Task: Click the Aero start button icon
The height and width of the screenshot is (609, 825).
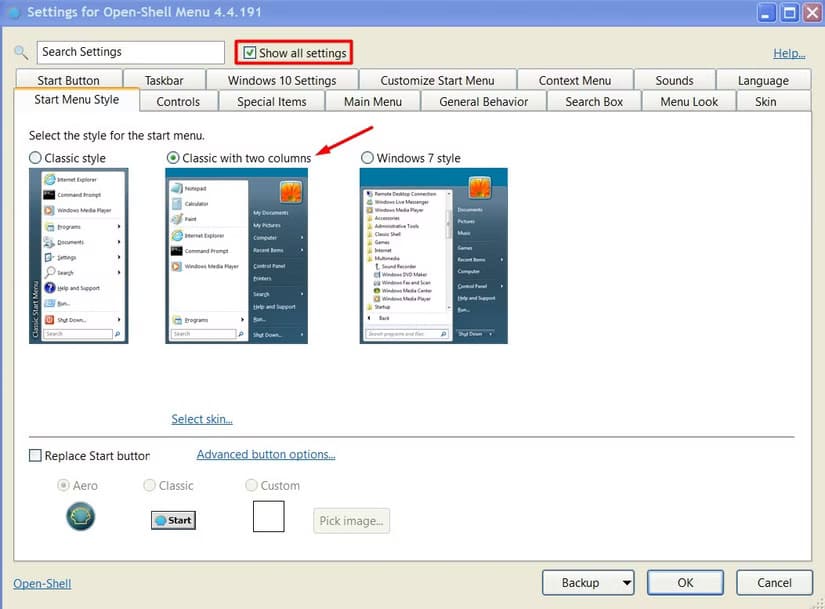Action: (x=81, y=516)
